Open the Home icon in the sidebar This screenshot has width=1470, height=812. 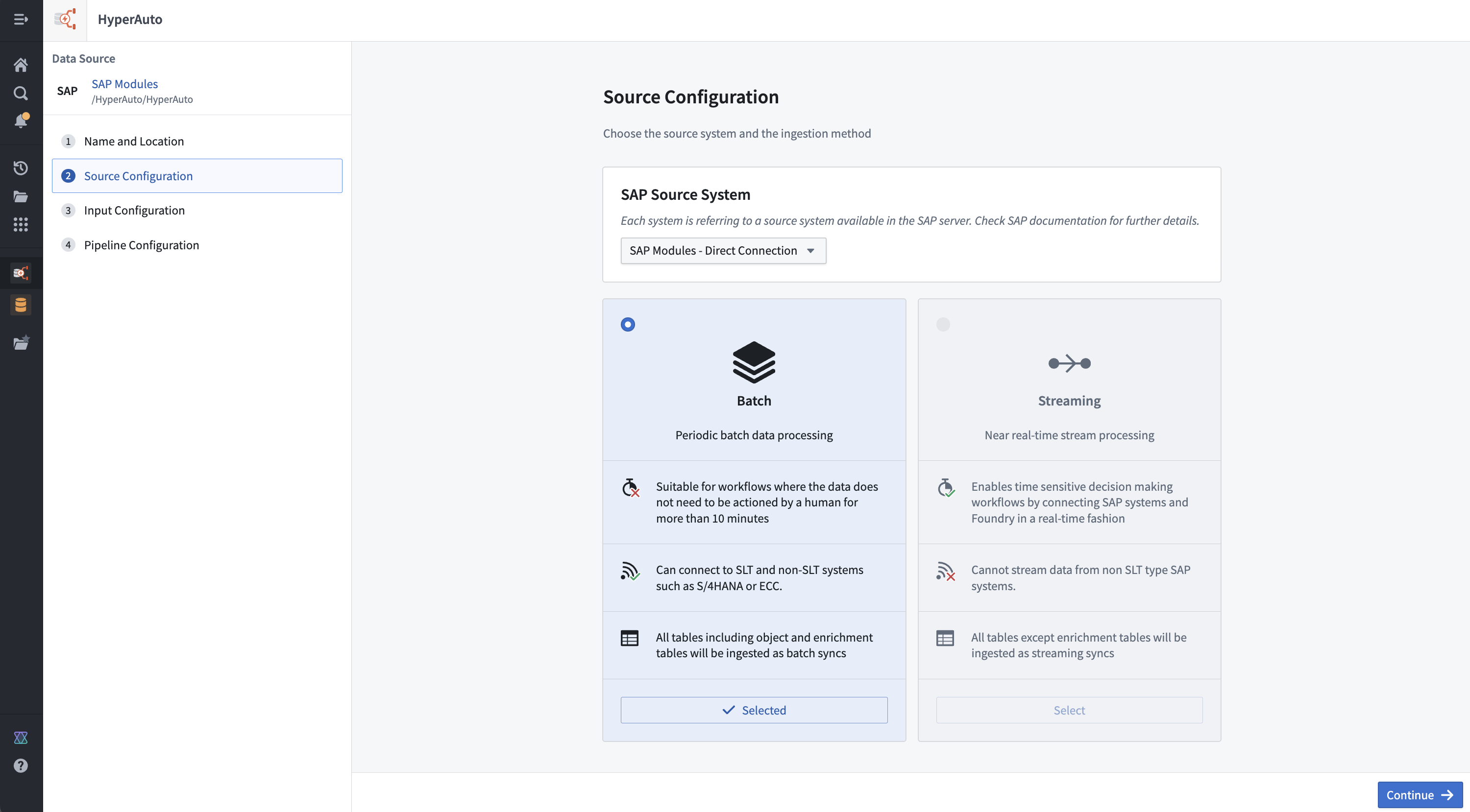pyautogui.click(x=21, y=65)
